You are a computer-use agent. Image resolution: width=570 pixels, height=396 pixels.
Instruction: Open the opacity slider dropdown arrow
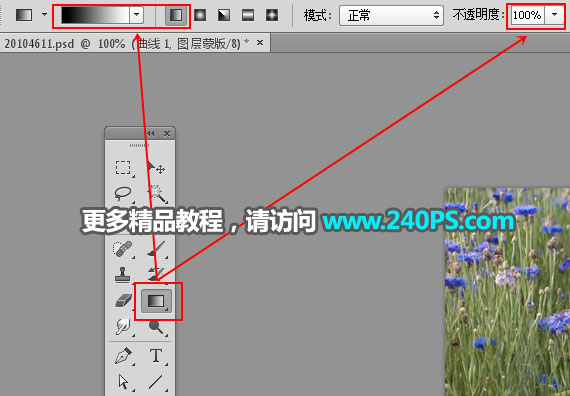tap(554, 15)
